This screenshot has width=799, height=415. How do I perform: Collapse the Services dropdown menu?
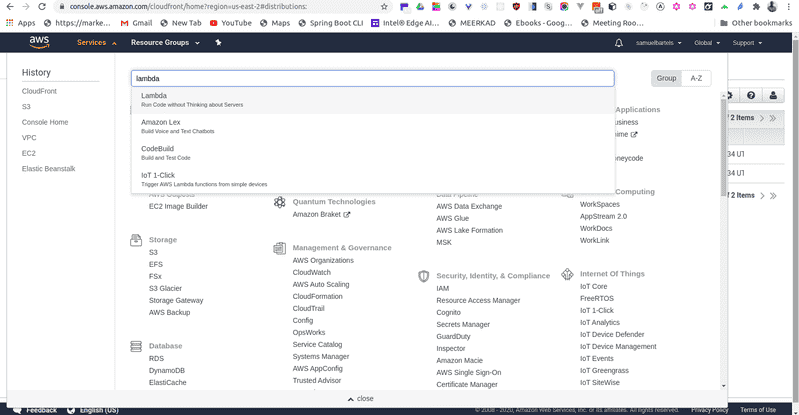[x=96, y=43]
